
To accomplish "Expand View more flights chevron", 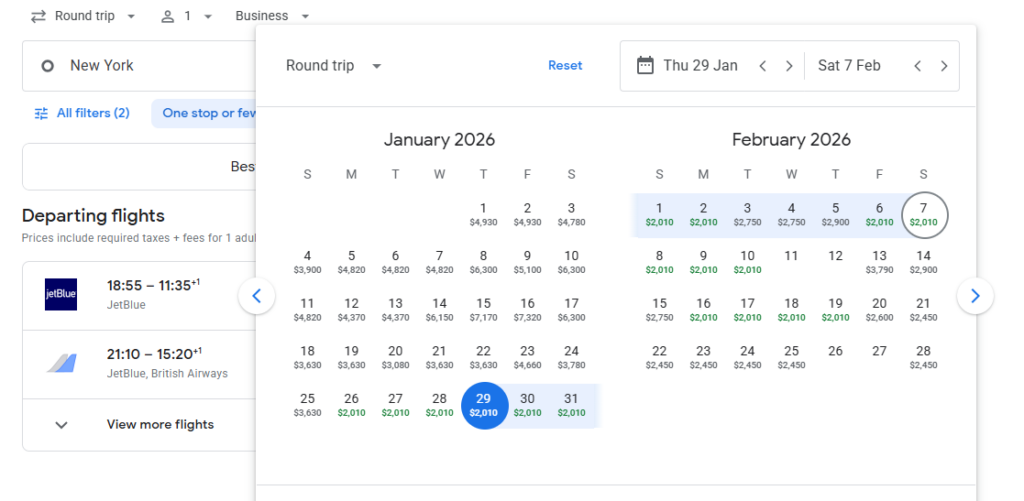I will point(61,424).
